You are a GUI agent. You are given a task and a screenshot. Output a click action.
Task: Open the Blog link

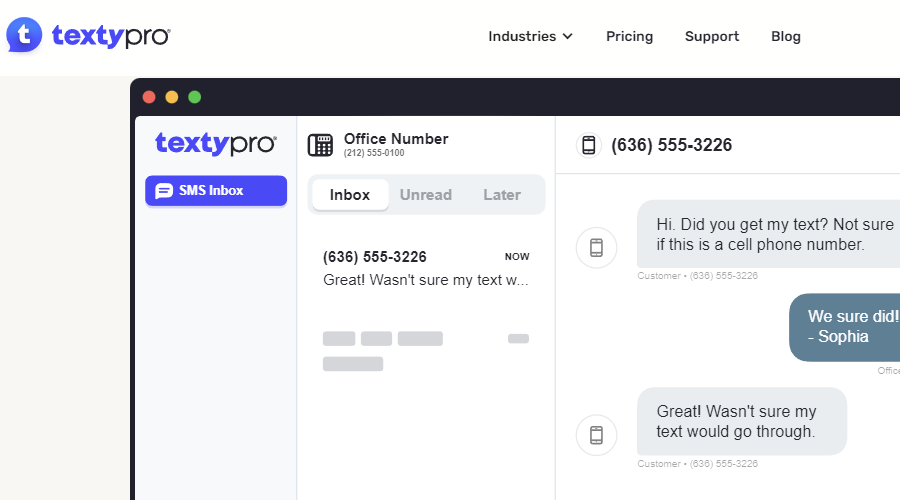pos(786,36)
